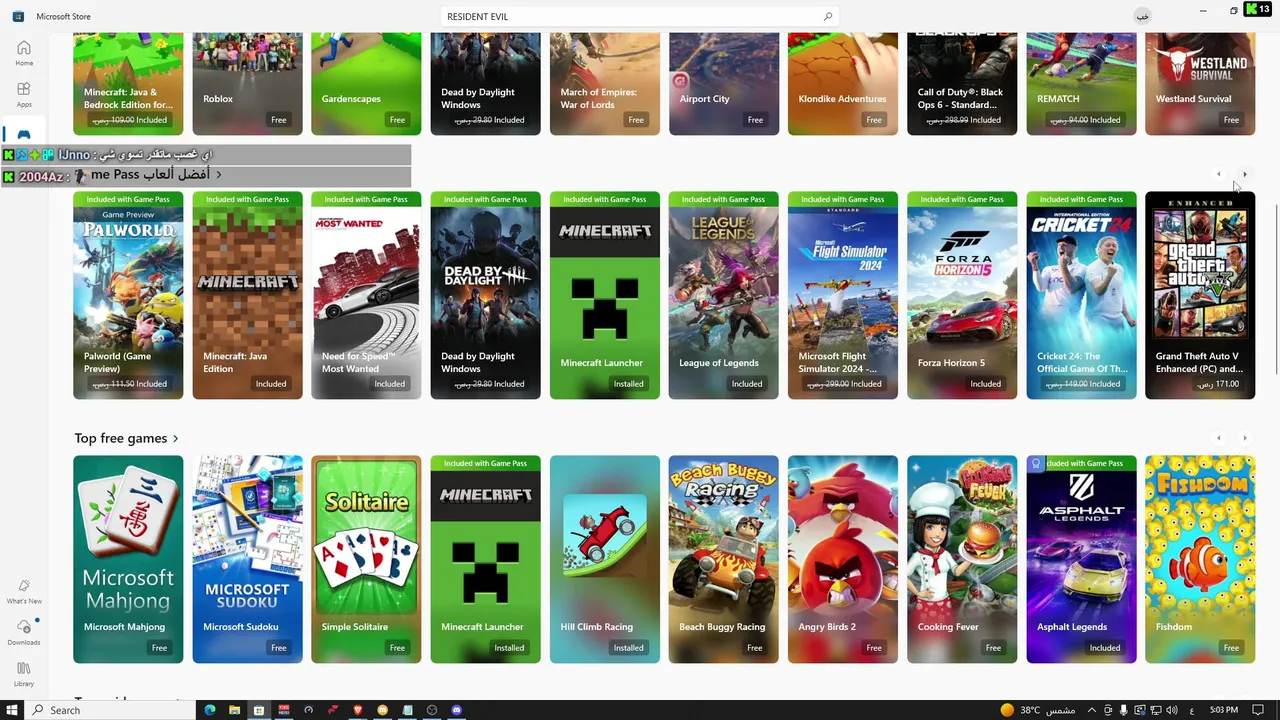Image resolution: width=1280 pixels, height=720 pixels.
Task: Open Brave browser from the taskbar
Action: (358, 710)
